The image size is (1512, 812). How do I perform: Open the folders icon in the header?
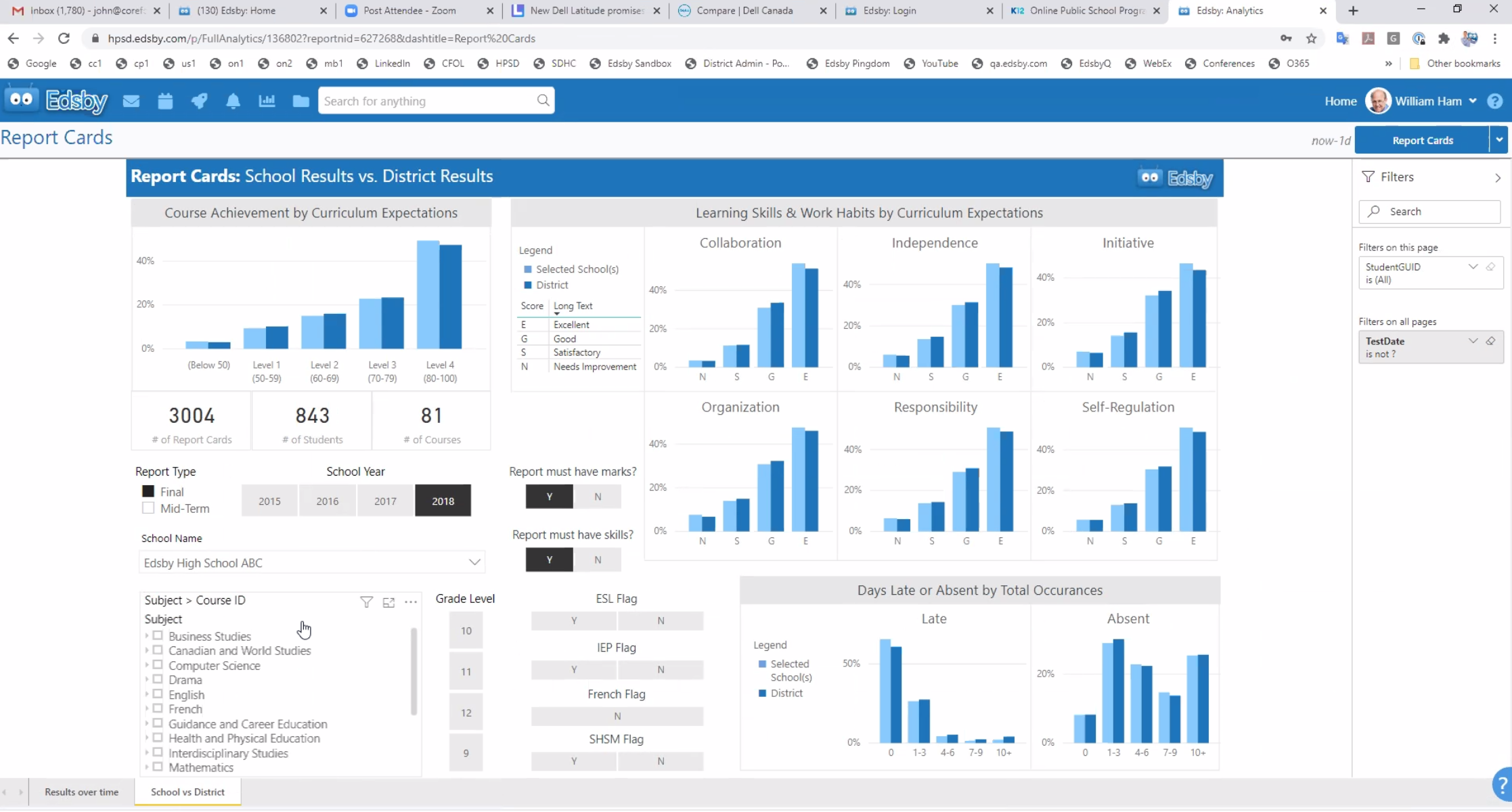point(301,100)
